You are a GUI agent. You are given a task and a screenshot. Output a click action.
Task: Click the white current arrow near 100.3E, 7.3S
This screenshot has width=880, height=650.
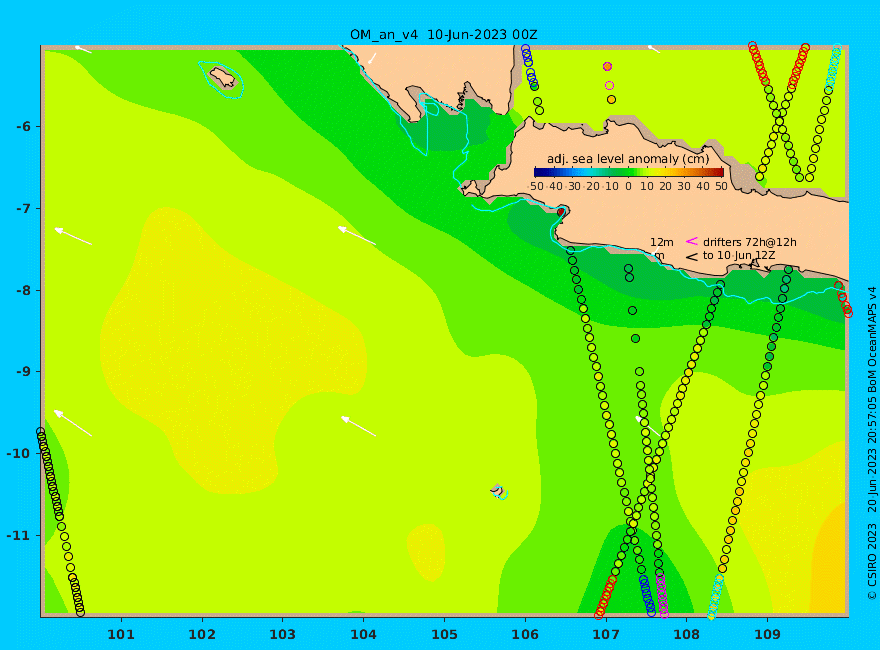coord(73,236)
